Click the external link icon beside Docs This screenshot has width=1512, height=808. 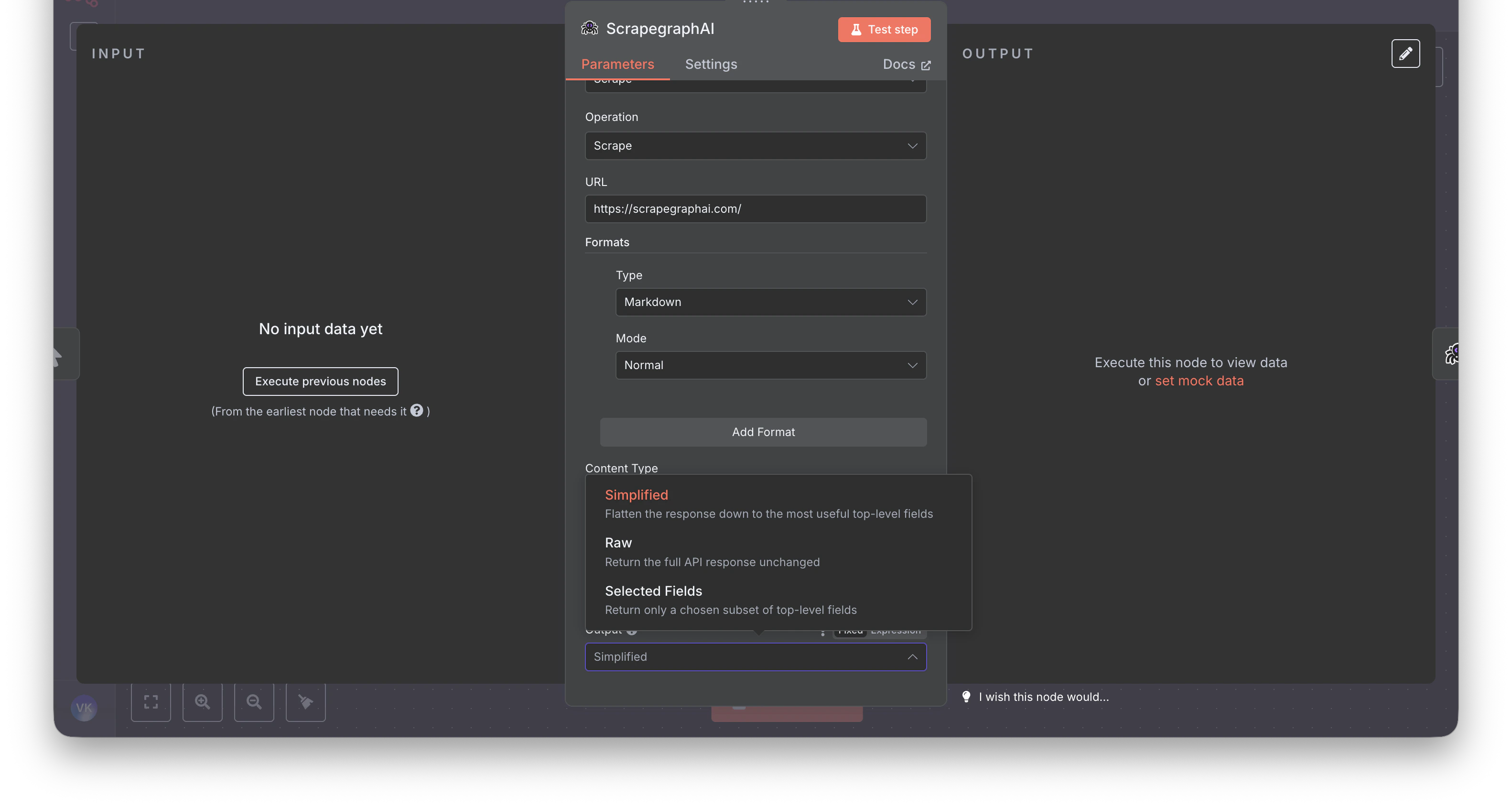point(926,65)
